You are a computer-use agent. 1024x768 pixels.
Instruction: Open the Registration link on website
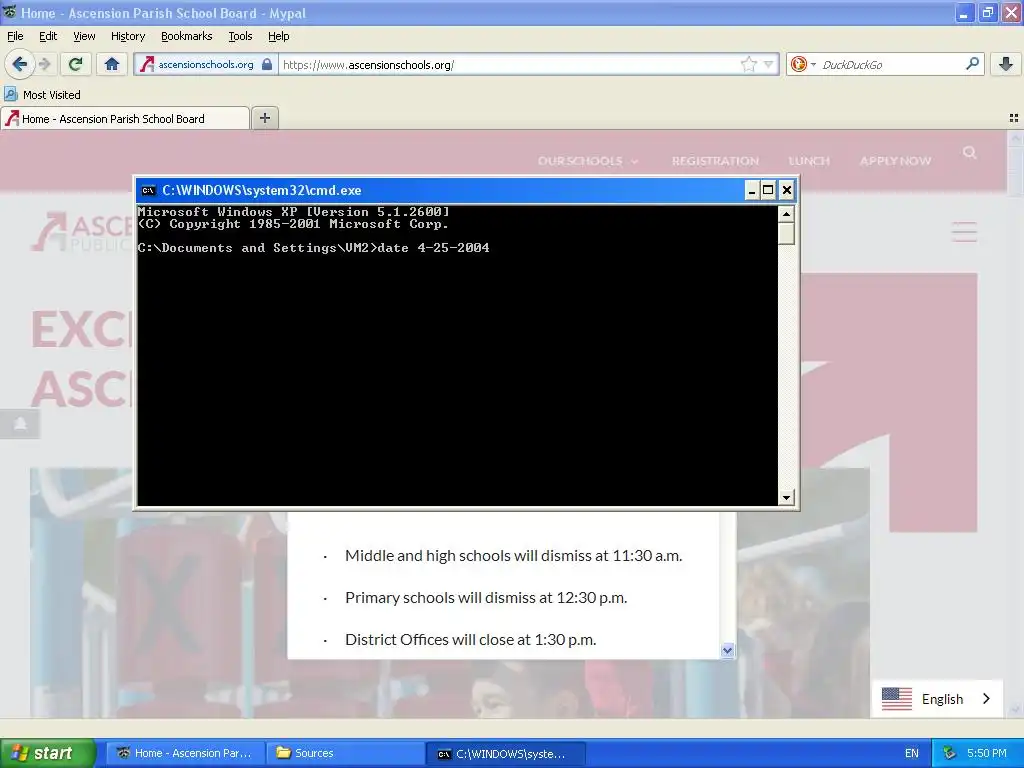[715, 161]
